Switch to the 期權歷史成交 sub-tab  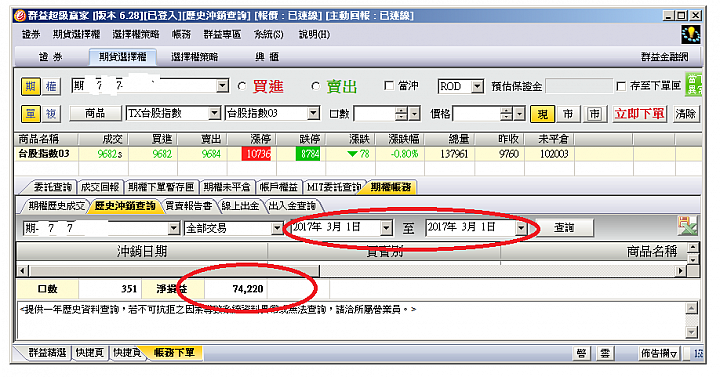point(56,206)
